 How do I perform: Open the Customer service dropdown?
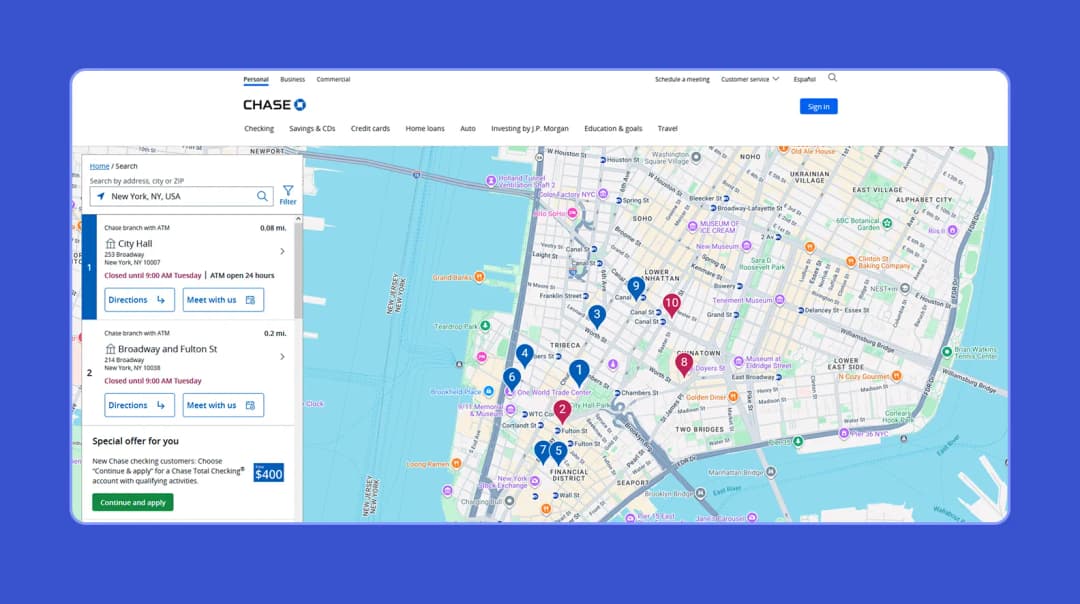750,79
